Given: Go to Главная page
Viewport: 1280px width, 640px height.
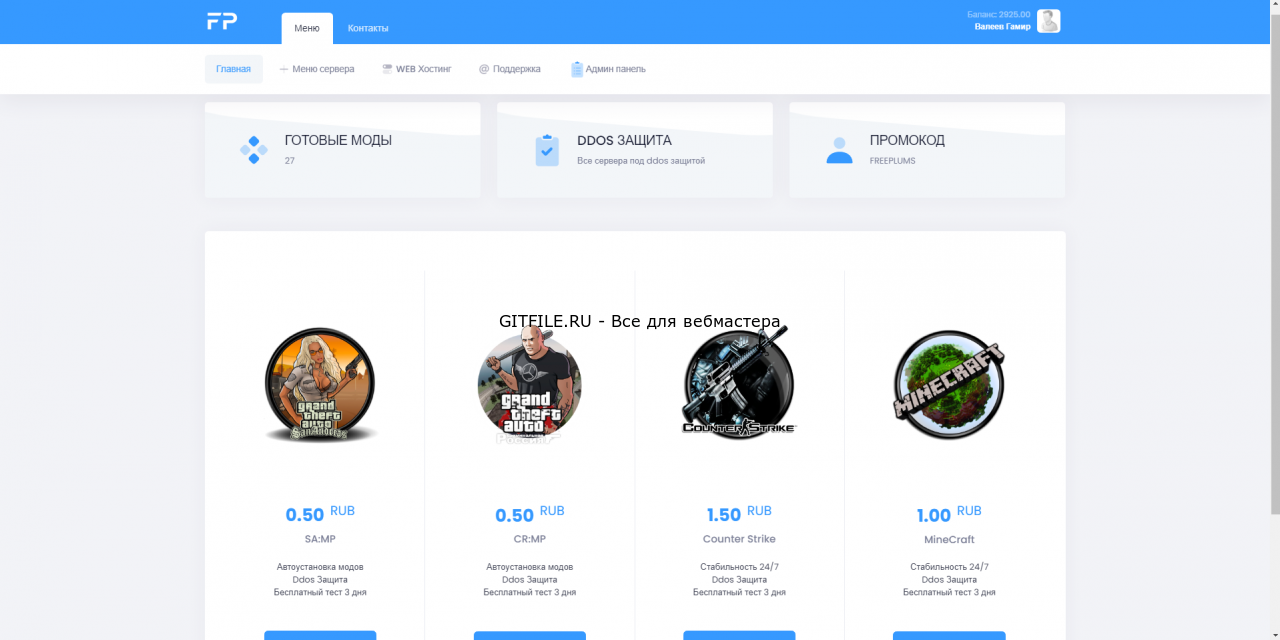Looking at the screenshot, I should (233, 69).
